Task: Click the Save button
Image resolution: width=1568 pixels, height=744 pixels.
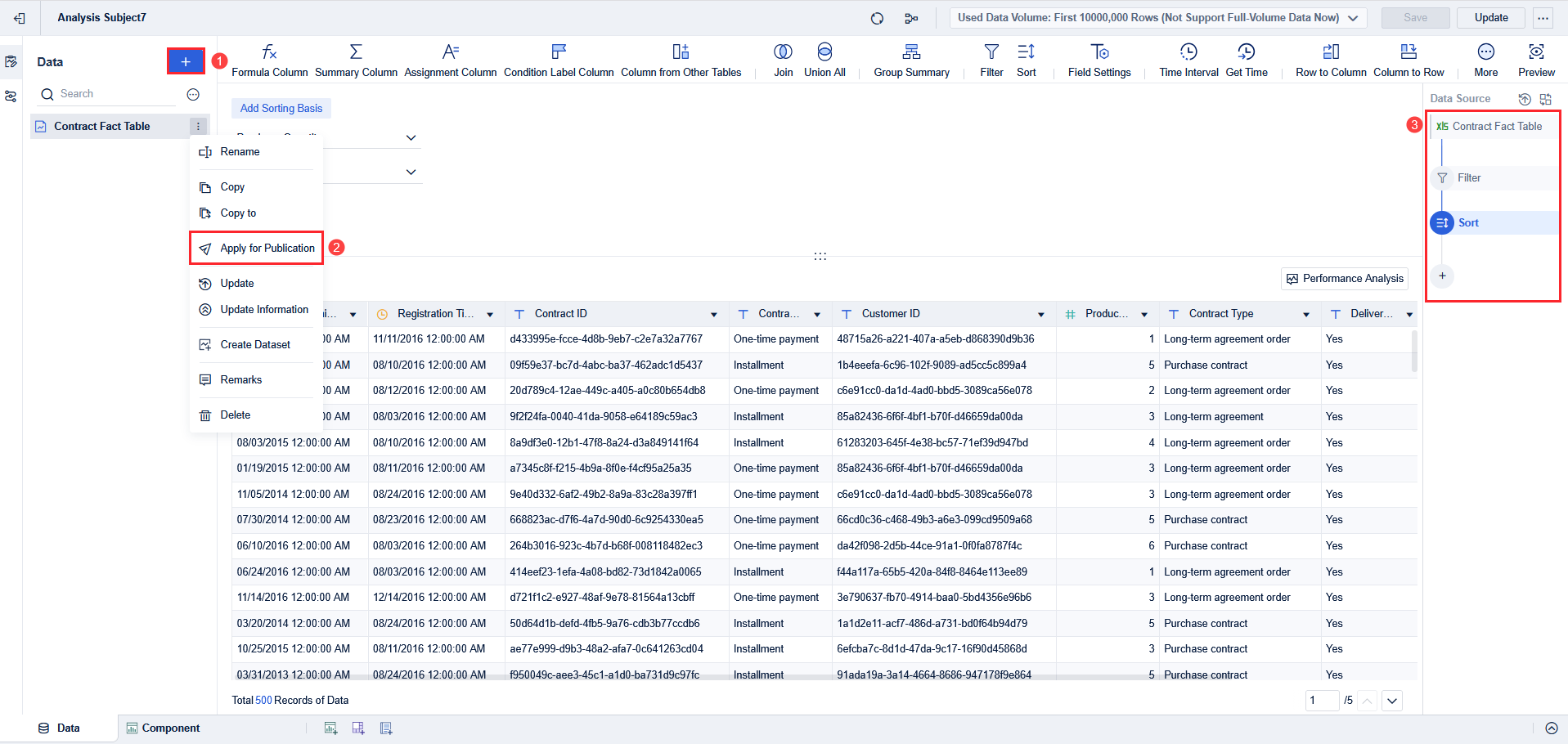Action: [x=1415, y=18]
